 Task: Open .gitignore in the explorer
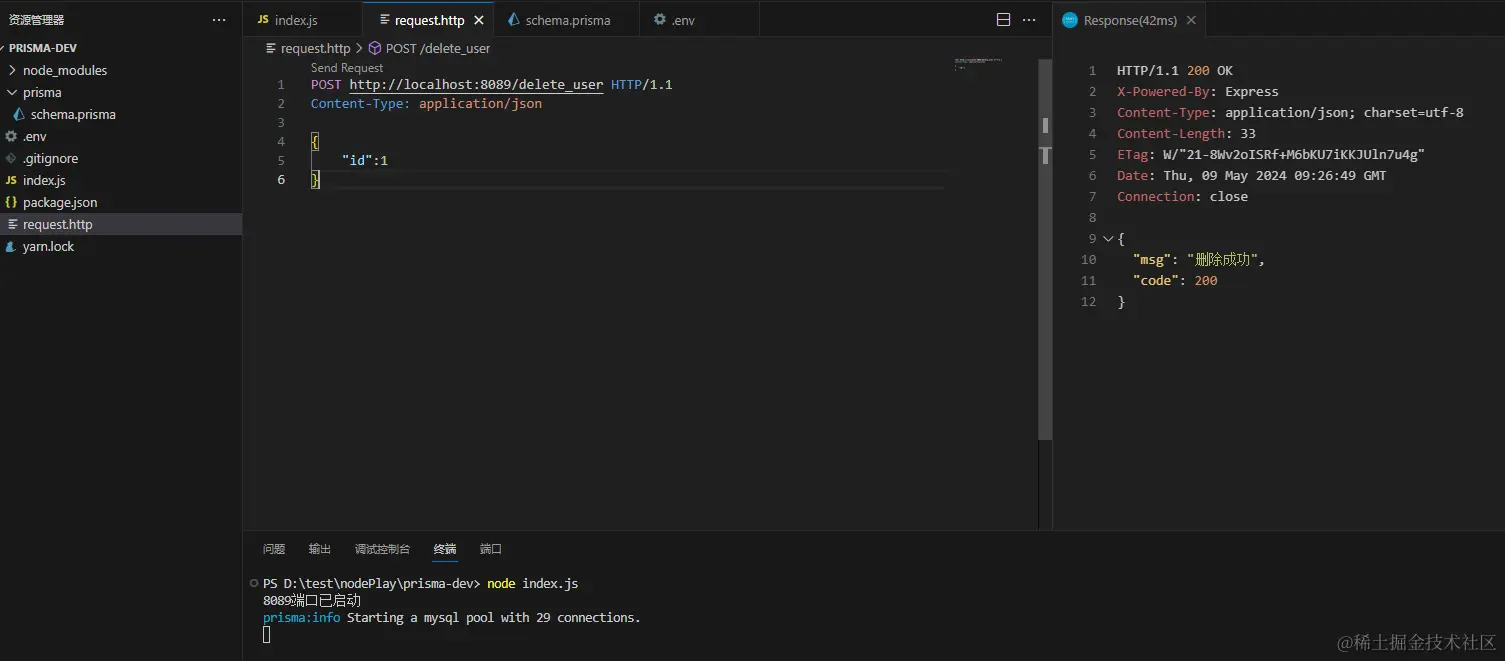click(50, 158)
